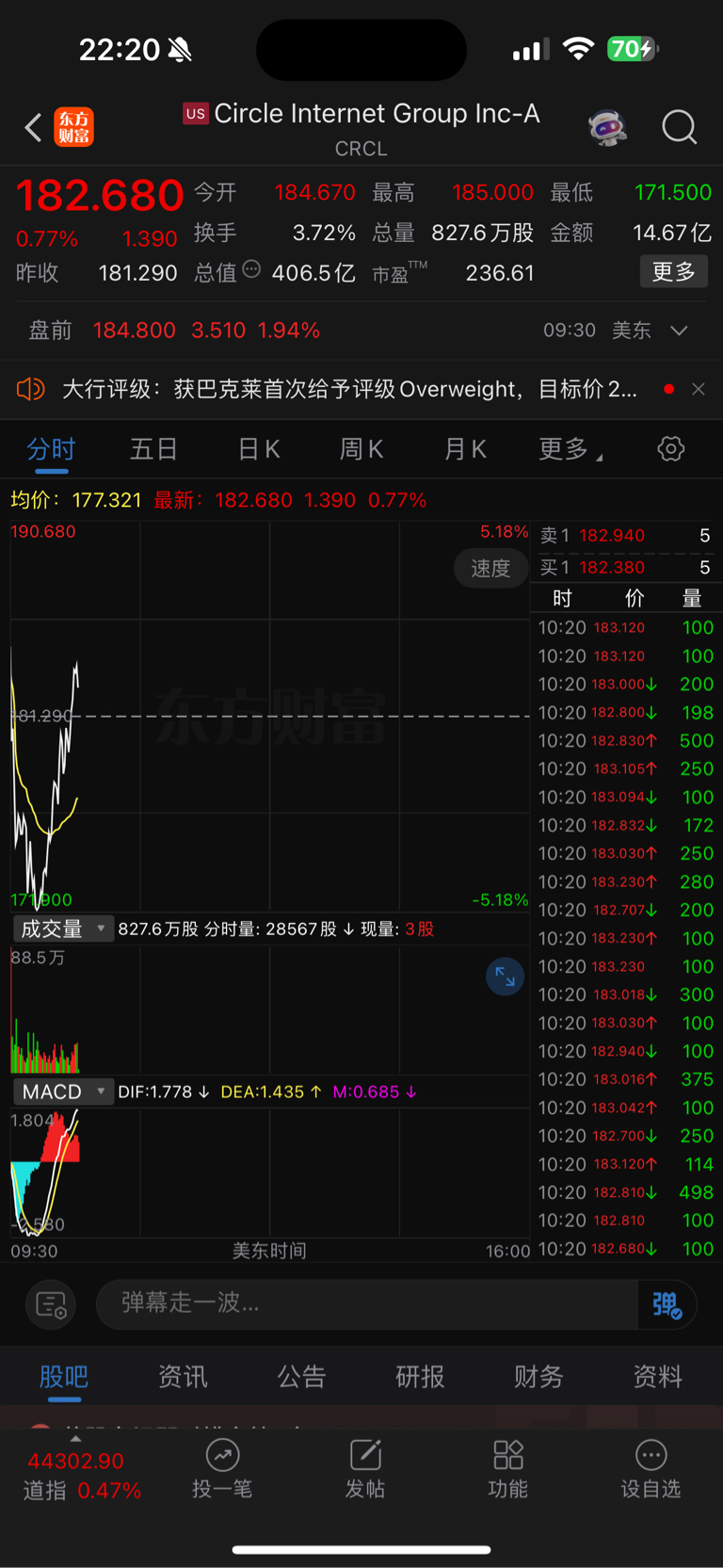This screenshot has height=1568, width=723.
Task: Open the danmaku settings list icon
Action: (x=51, y=1304)
